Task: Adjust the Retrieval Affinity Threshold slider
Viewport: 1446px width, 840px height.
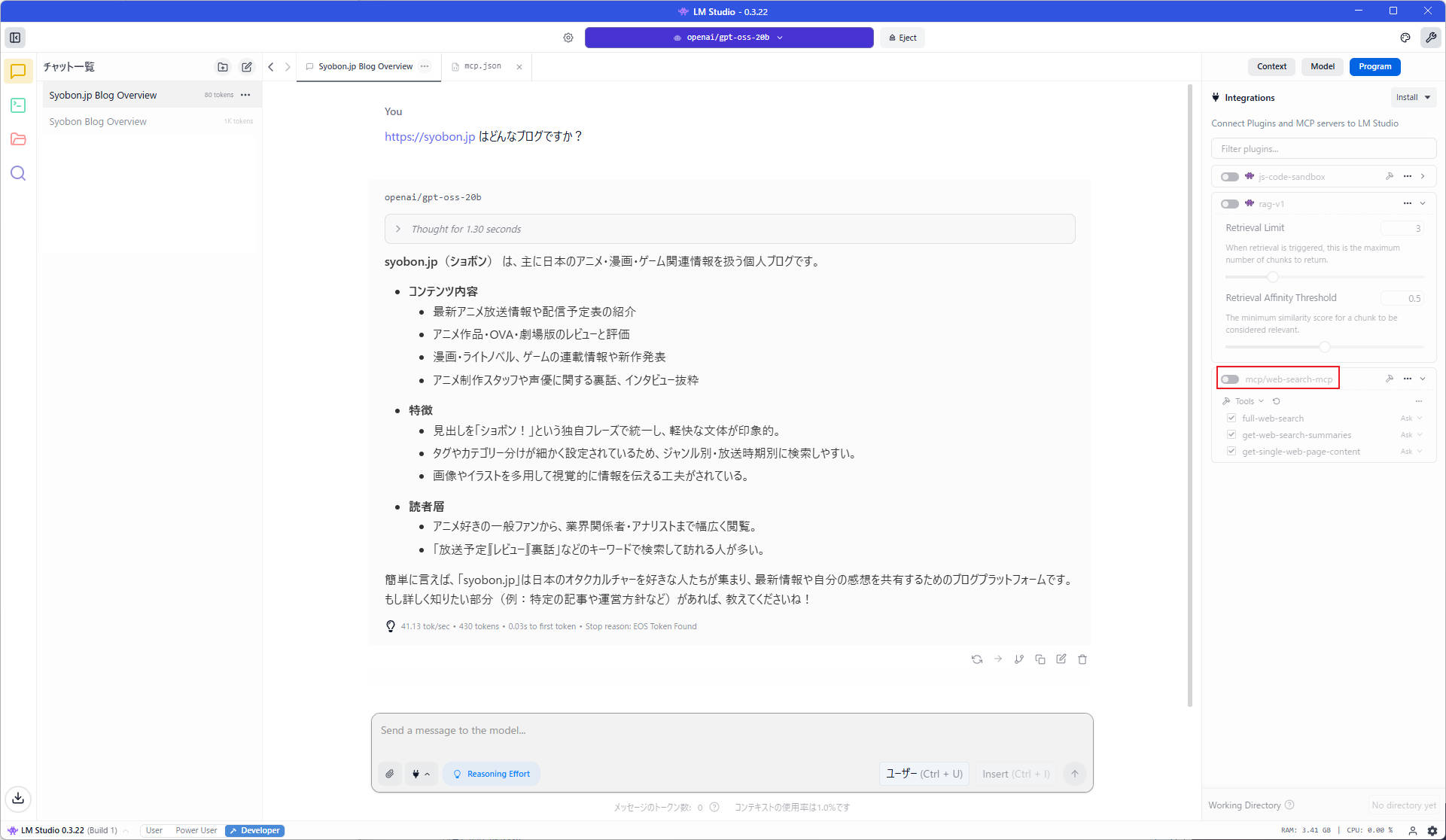Action: [1324, 347]
